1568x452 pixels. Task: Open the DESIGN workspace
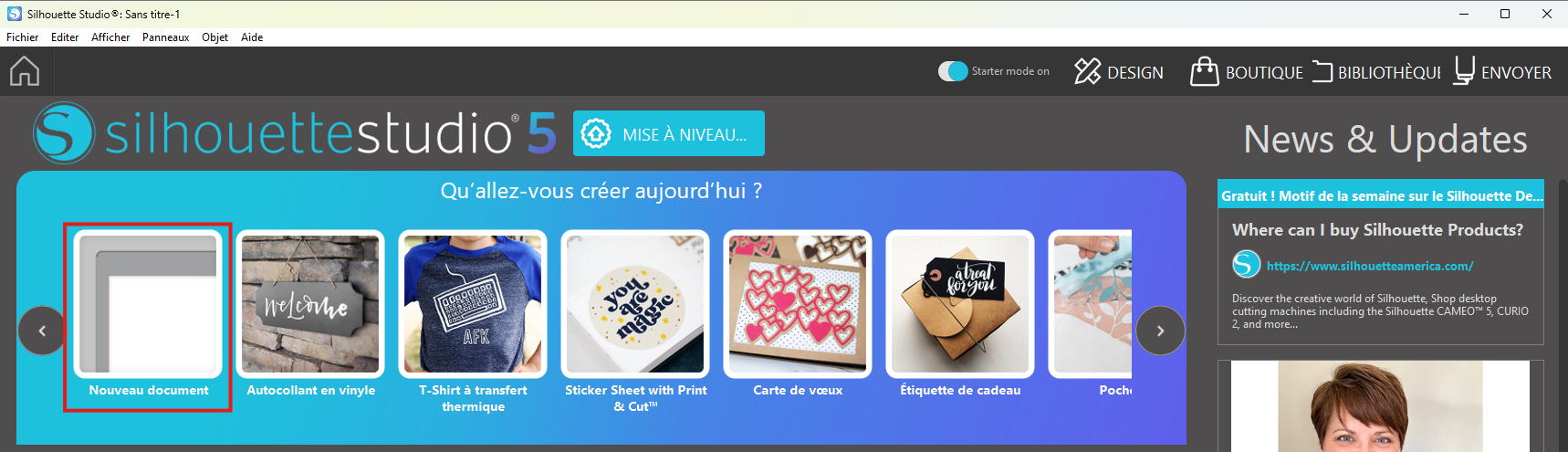coord(1119,72)
